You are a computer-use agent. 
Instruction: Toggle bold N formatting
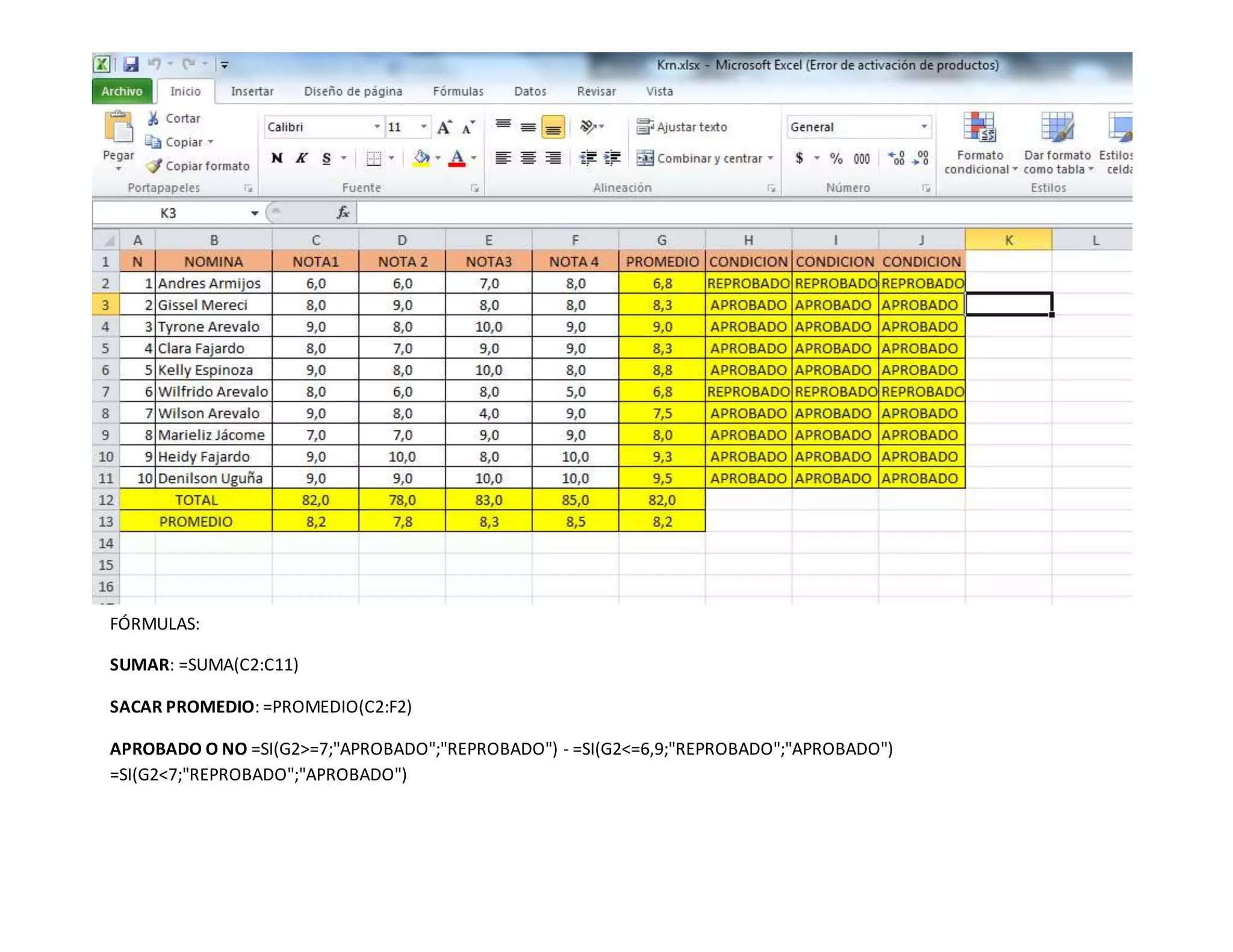[277, 158]
